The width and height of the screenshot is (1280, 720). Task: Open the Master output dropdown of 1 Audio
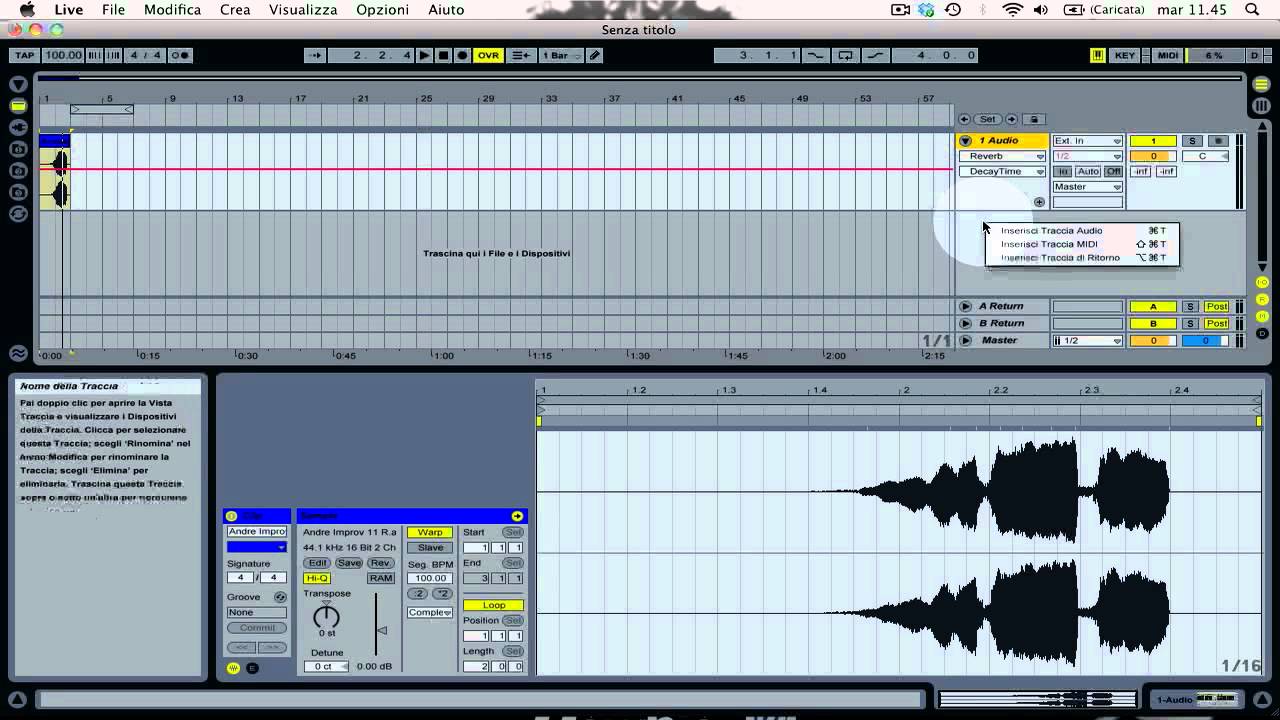[x=1087, y=187]
